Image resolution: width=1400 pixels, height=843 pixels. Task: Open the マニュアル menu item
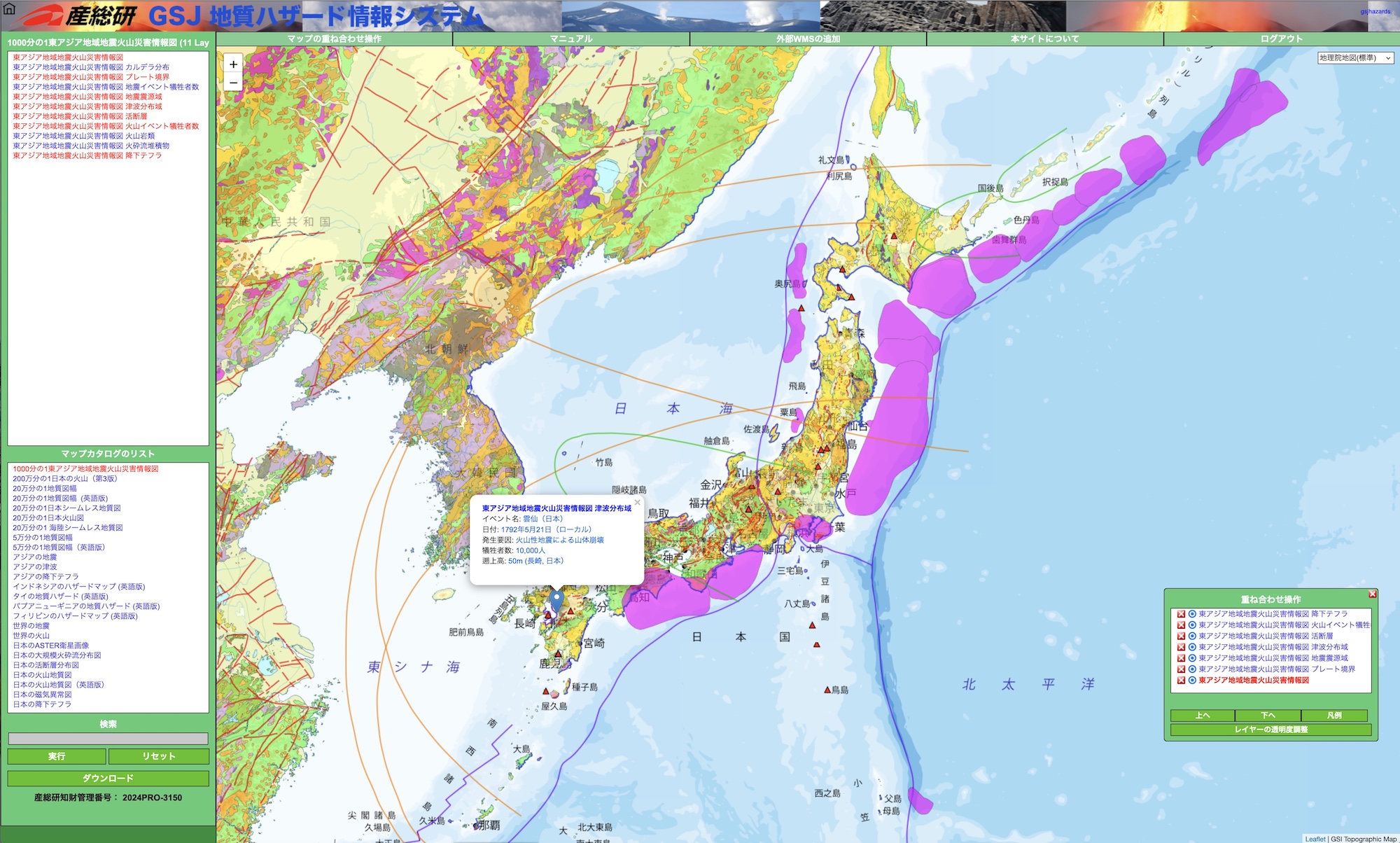click(571, 39)
